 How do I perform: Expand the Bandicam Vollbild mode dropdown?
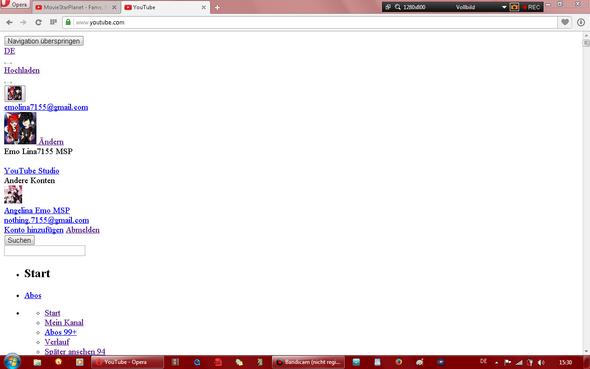tap(504, 7)
